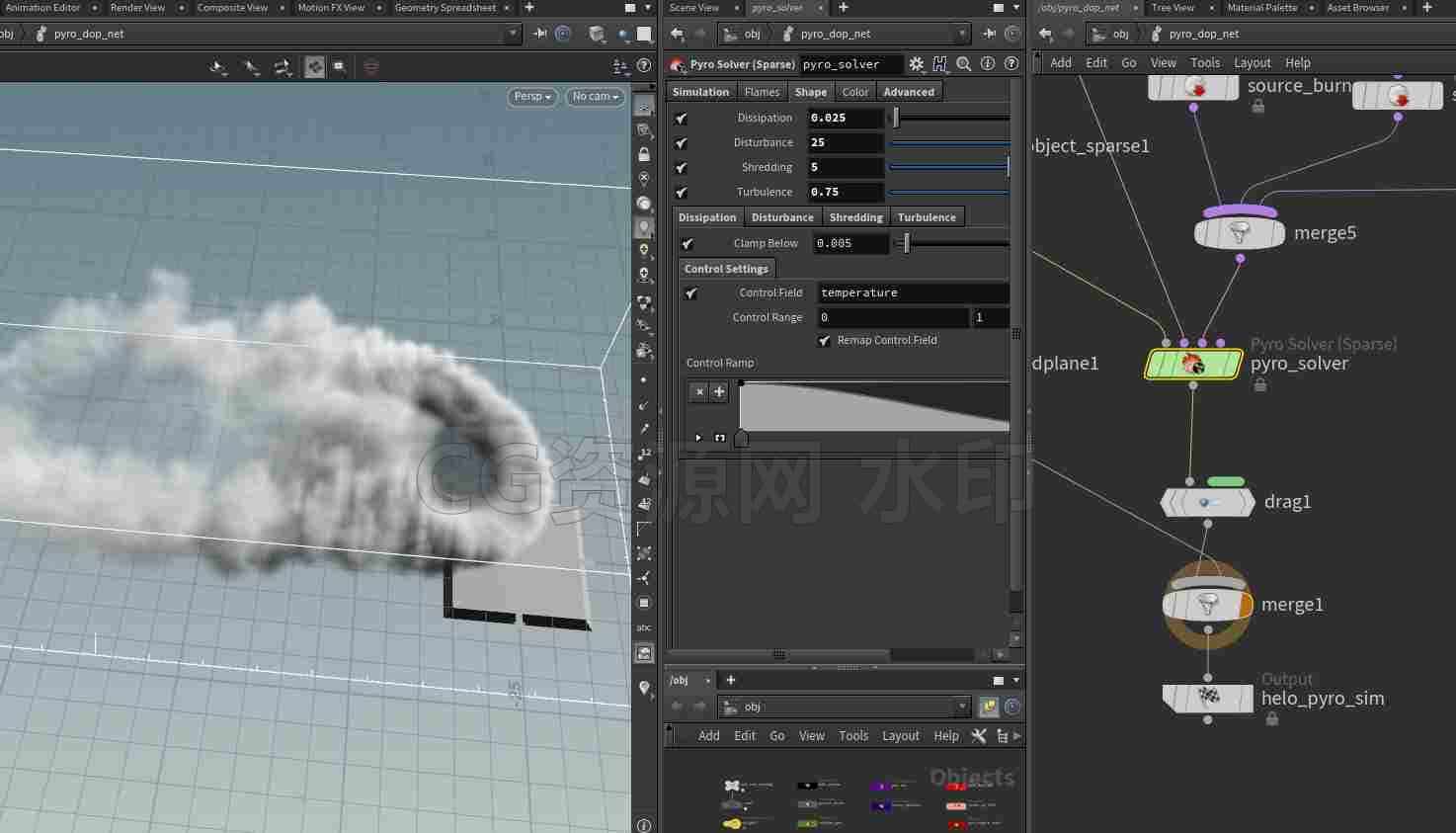Click the wrench icon in the lower network pane
This screenshot has width=1456, height=833.
tap(979, 736)
